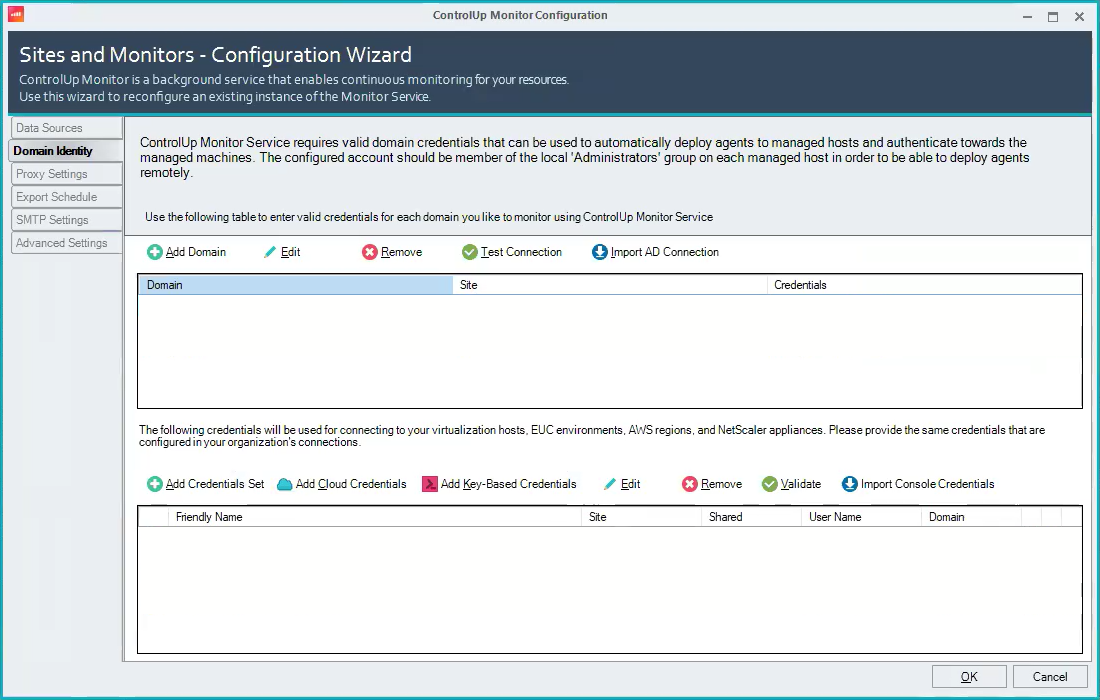Click the Shared column header
Image resolution: width=1100 pixels, height=700 pixels.
[751, 517]
